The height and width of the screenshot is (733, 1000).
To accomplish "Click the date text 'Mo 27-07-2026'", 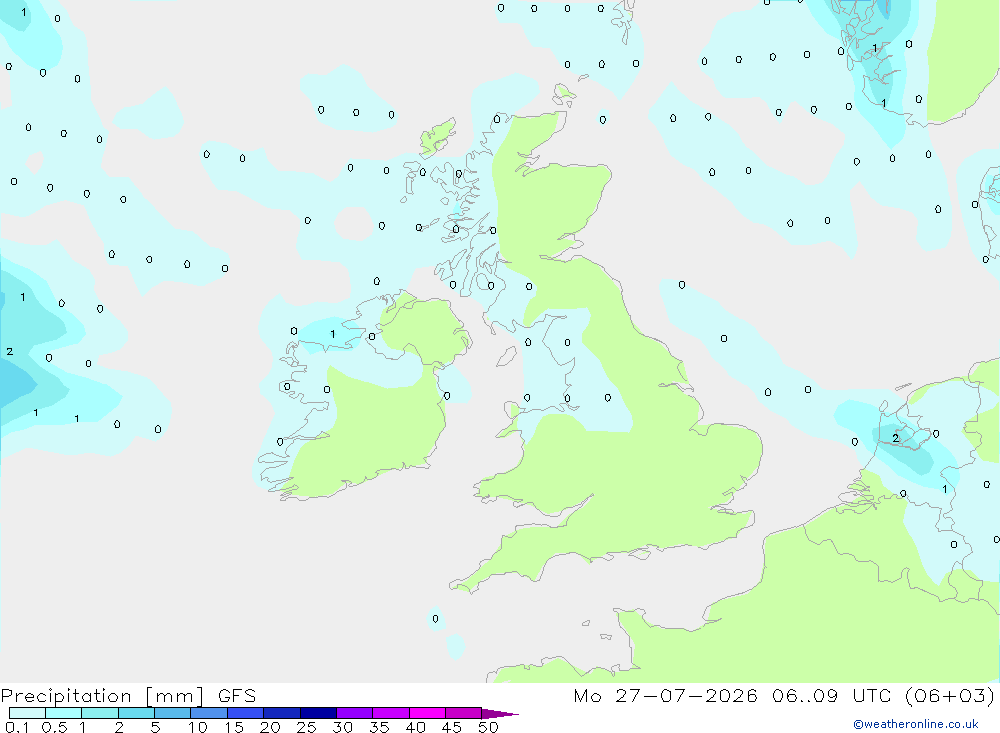I will [665, 696].
